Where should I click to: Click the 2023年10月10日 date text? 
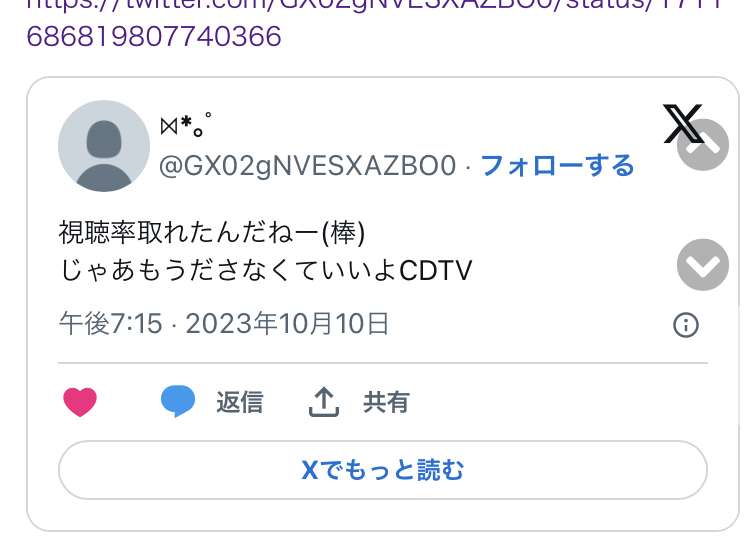pos(287,323)
